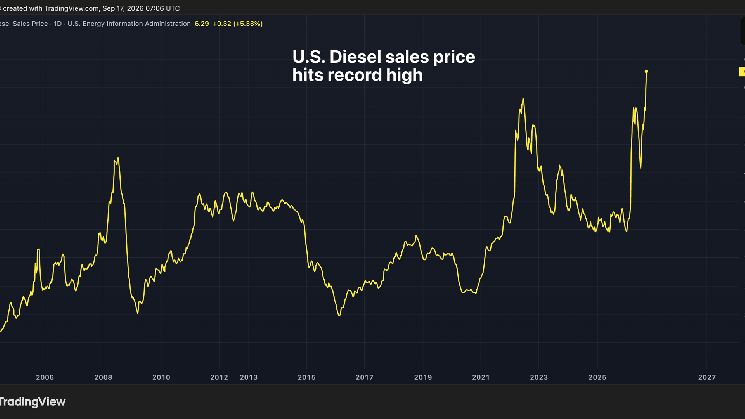Image resolution: width=745 pixels, height=419 pixels.
Task: Click the 2008 price spike peak on line
Action: click(x=117, y=158)
